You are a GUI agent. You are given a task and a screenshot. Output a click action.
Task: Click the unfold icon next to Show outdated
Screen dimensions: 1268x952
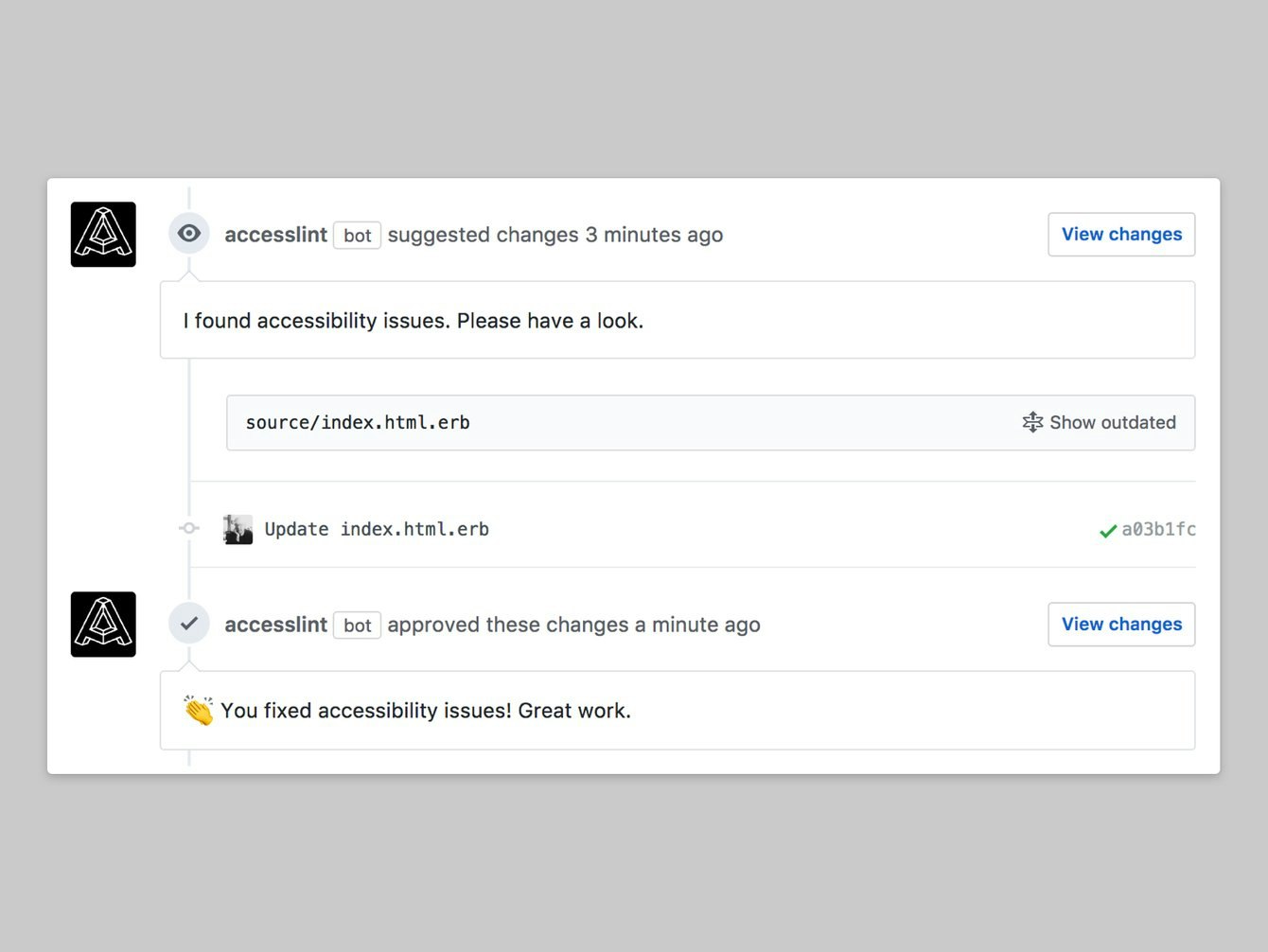coord(1032,422)
